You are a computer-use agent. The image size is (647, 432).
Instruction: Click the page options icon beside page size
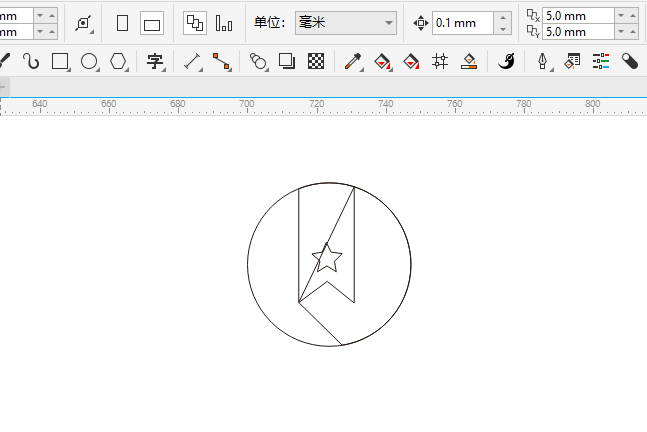[84, 24]
